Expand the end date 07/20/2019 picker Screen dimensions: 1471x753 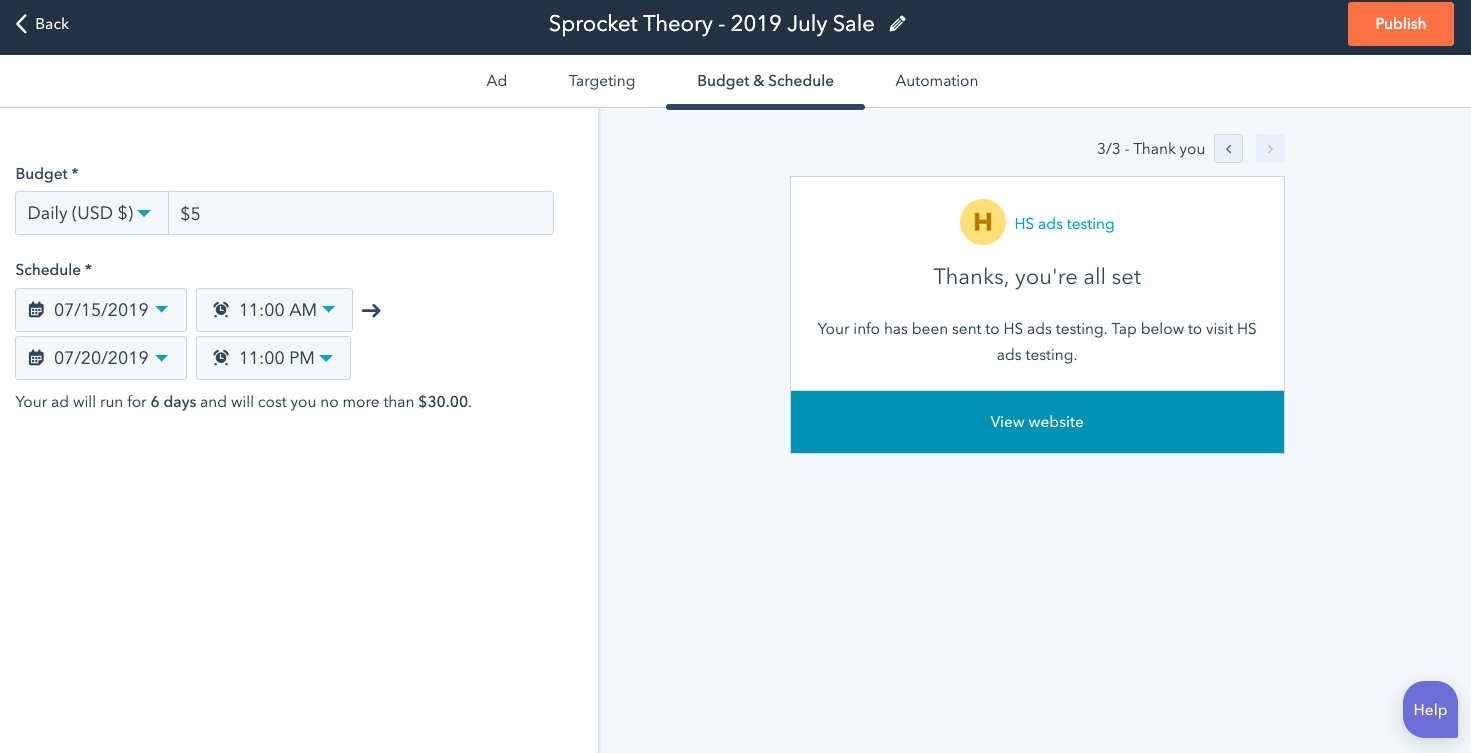click(101, 358)
